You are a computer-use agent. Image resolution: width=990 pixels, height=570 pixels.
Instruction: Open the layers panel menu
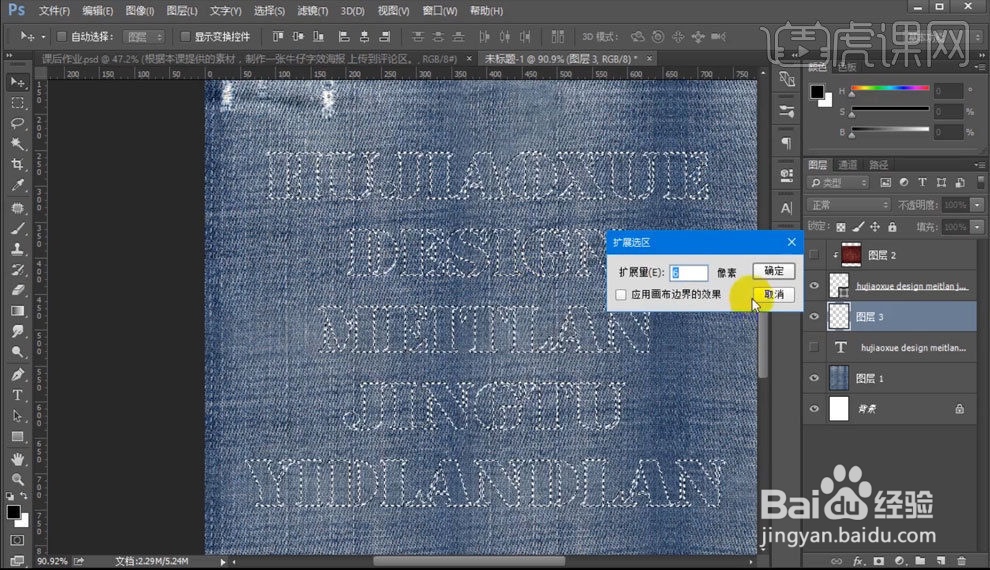(979, 165)
